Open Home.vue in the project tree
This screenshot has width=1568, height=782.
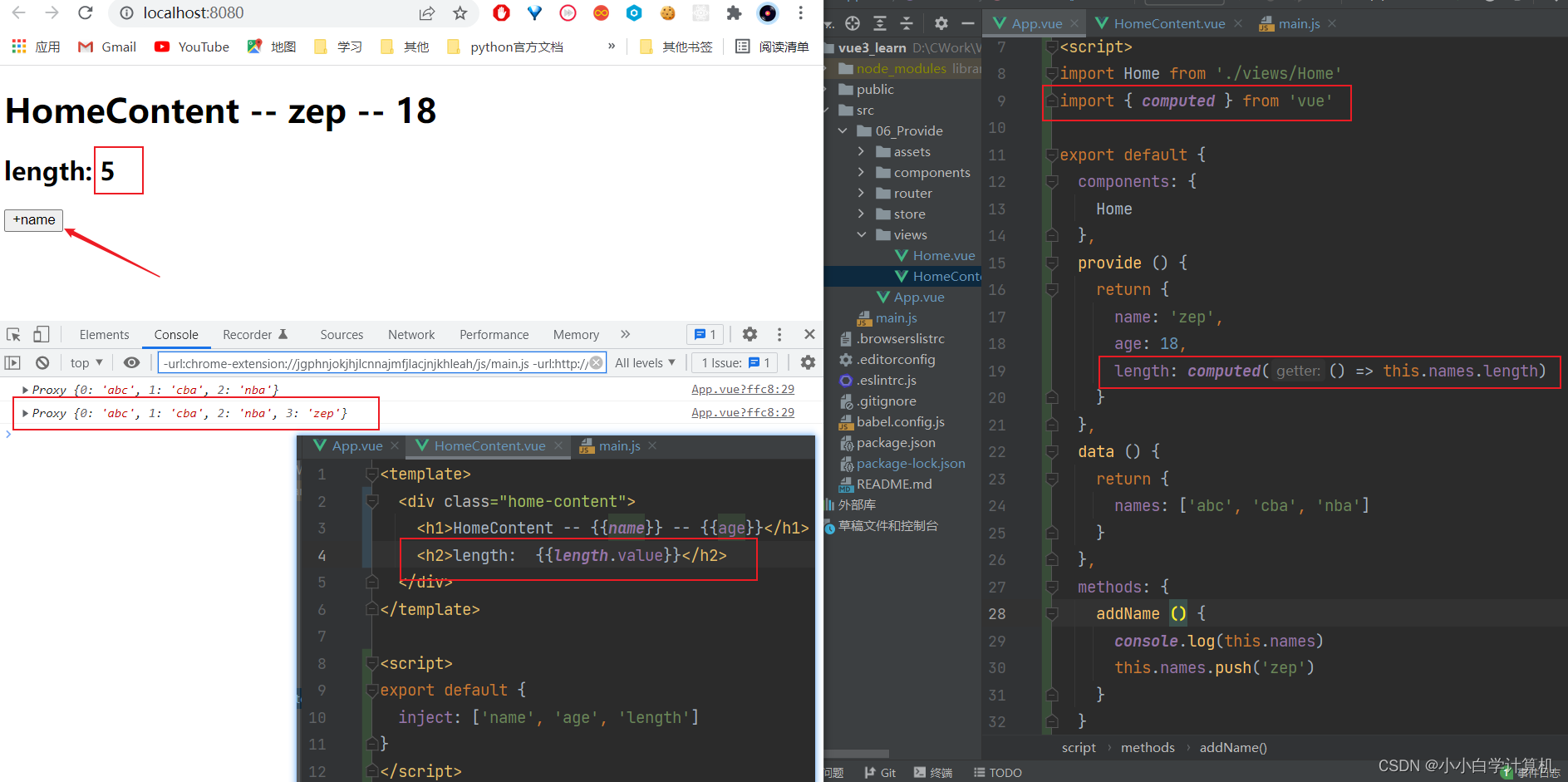tap(935, 255)
